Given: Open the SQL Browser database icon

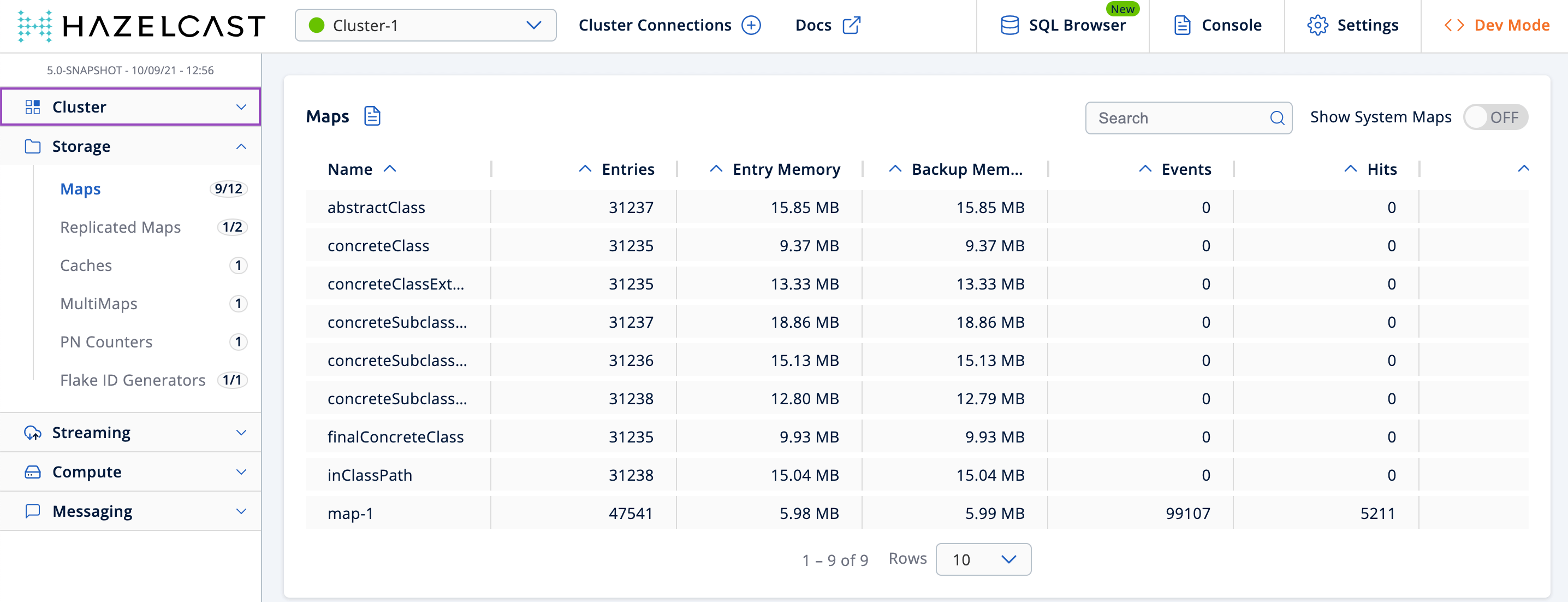Looking at the screenshot, I should (x=1009, y=26).
